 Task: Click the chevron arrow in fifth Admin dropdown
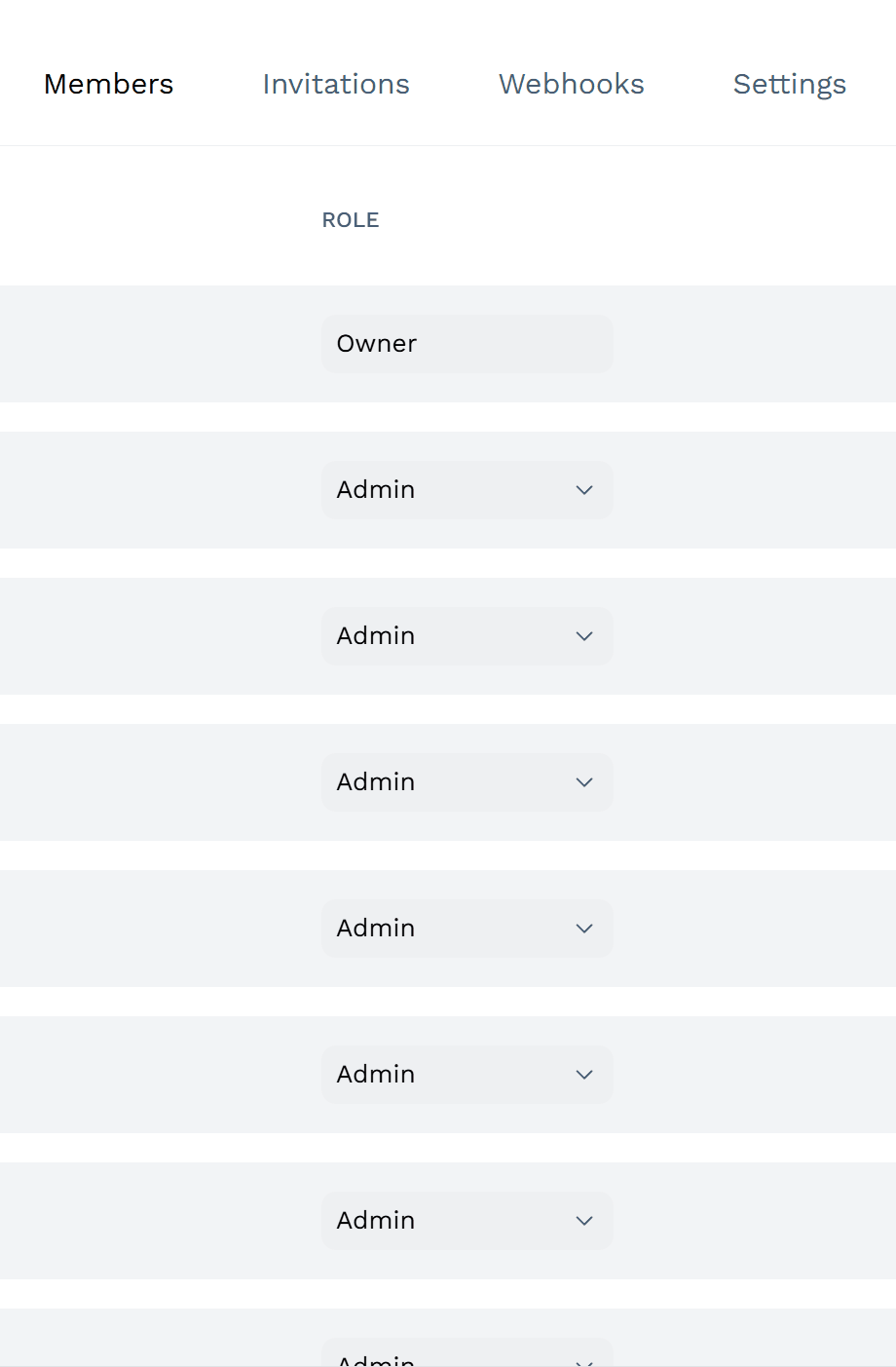(584, 1075)
